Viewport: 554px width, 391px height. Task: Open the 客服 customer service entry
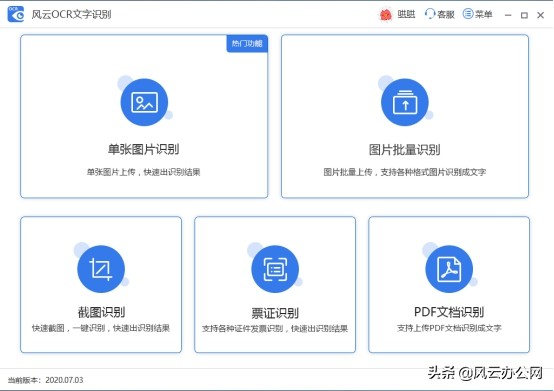(440, 14)
